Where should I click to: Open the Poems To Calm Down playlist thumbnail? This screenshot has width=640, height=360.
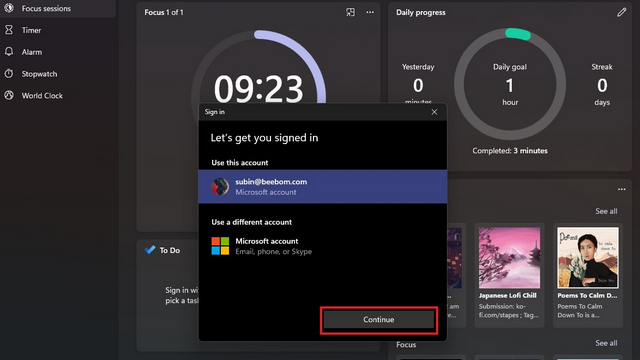click(588, 258)
